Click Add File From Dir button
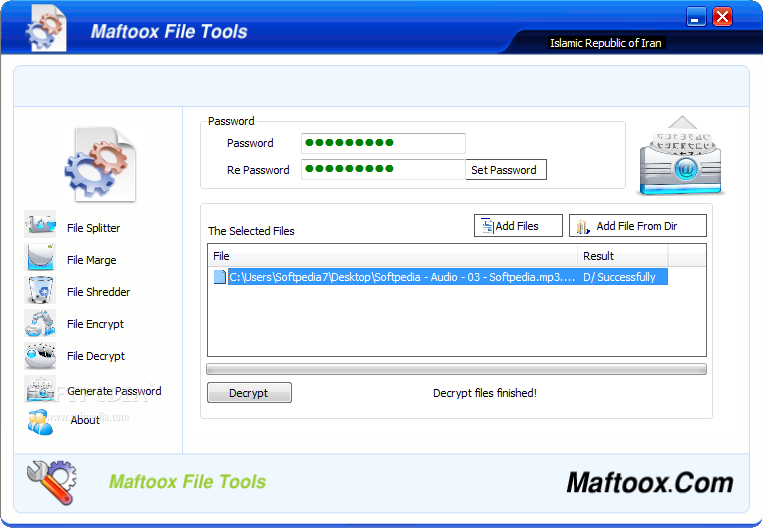 click(x=638, y=226)
